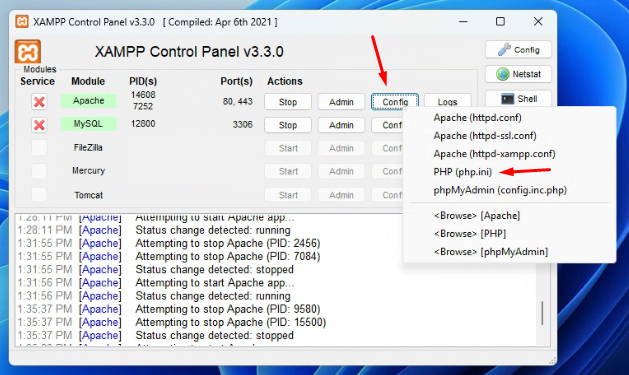Click the FileZilla Config button
This screenshot has height=375, width=629.
[x=388, y=148]
